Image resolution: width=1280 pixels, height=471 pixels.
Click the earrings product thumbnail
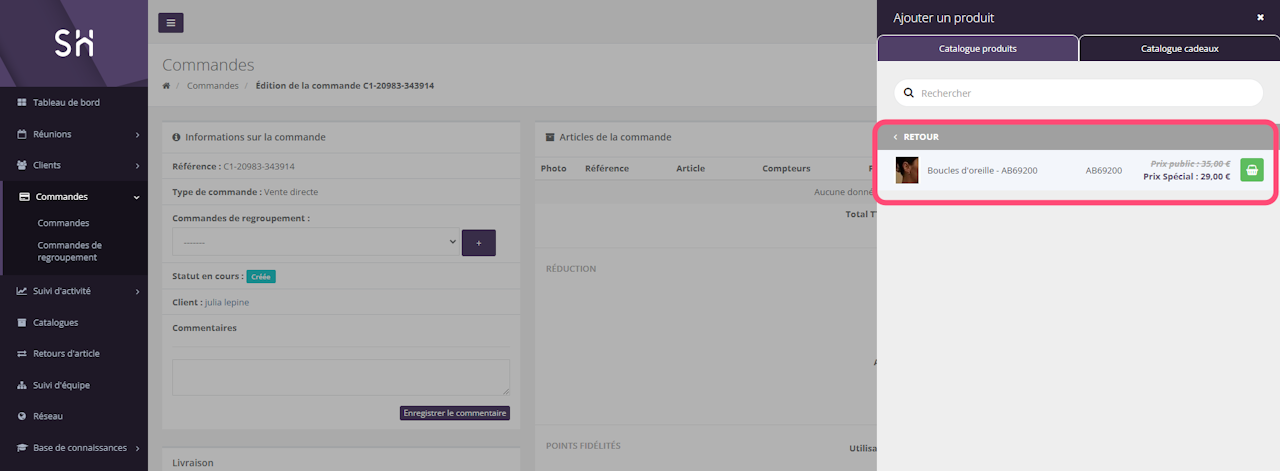[x=907, y=170]
